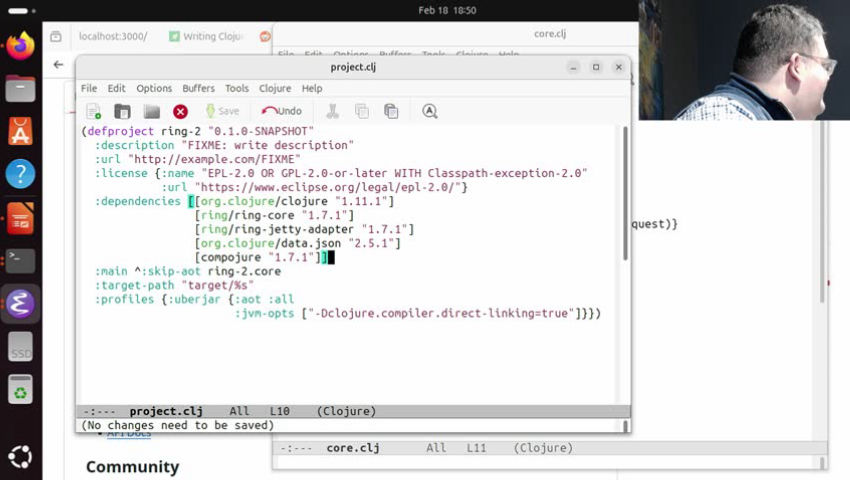Image resolution: width=850 pixels, height=480 pixels.
Task: Open the Trash from the dock
Action: (x=21, y=389)
